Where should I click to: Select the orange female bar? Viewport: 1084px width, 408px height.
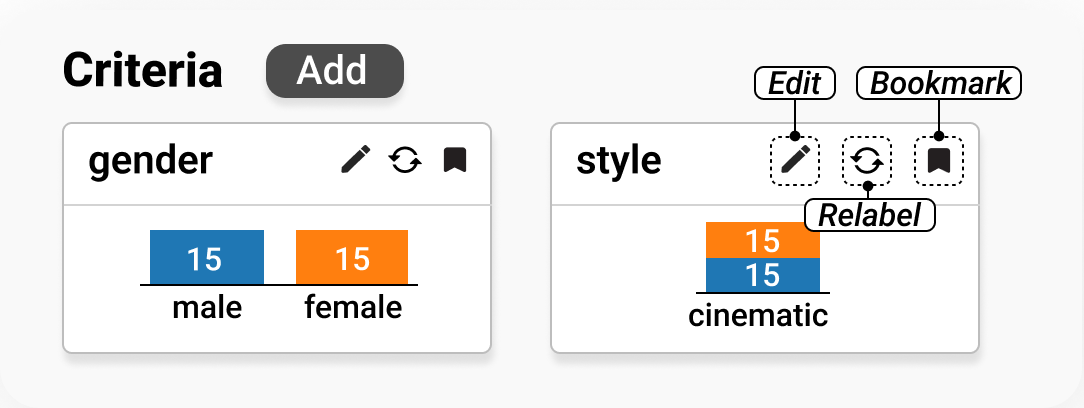coord(352,257)
